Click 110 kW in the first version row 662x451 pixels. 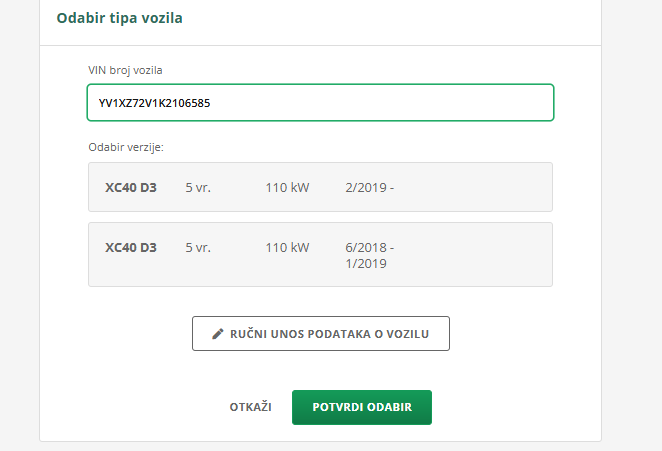(287, 187)
